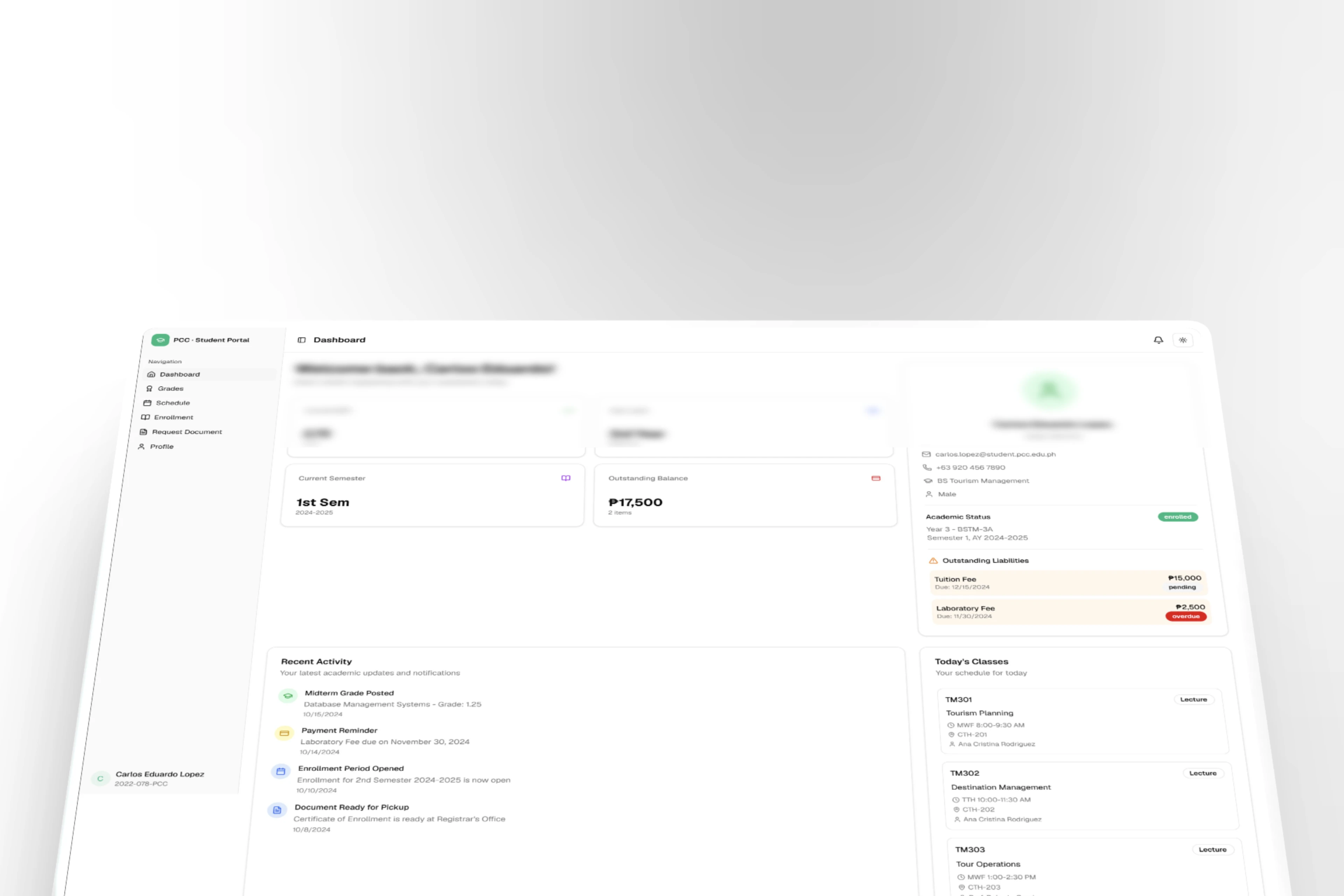Image resolution: width=1344 pixels, height=896 pixels.
Task: Open the Current Semester 1st Sem card
Action: click(x=433, y=496)
